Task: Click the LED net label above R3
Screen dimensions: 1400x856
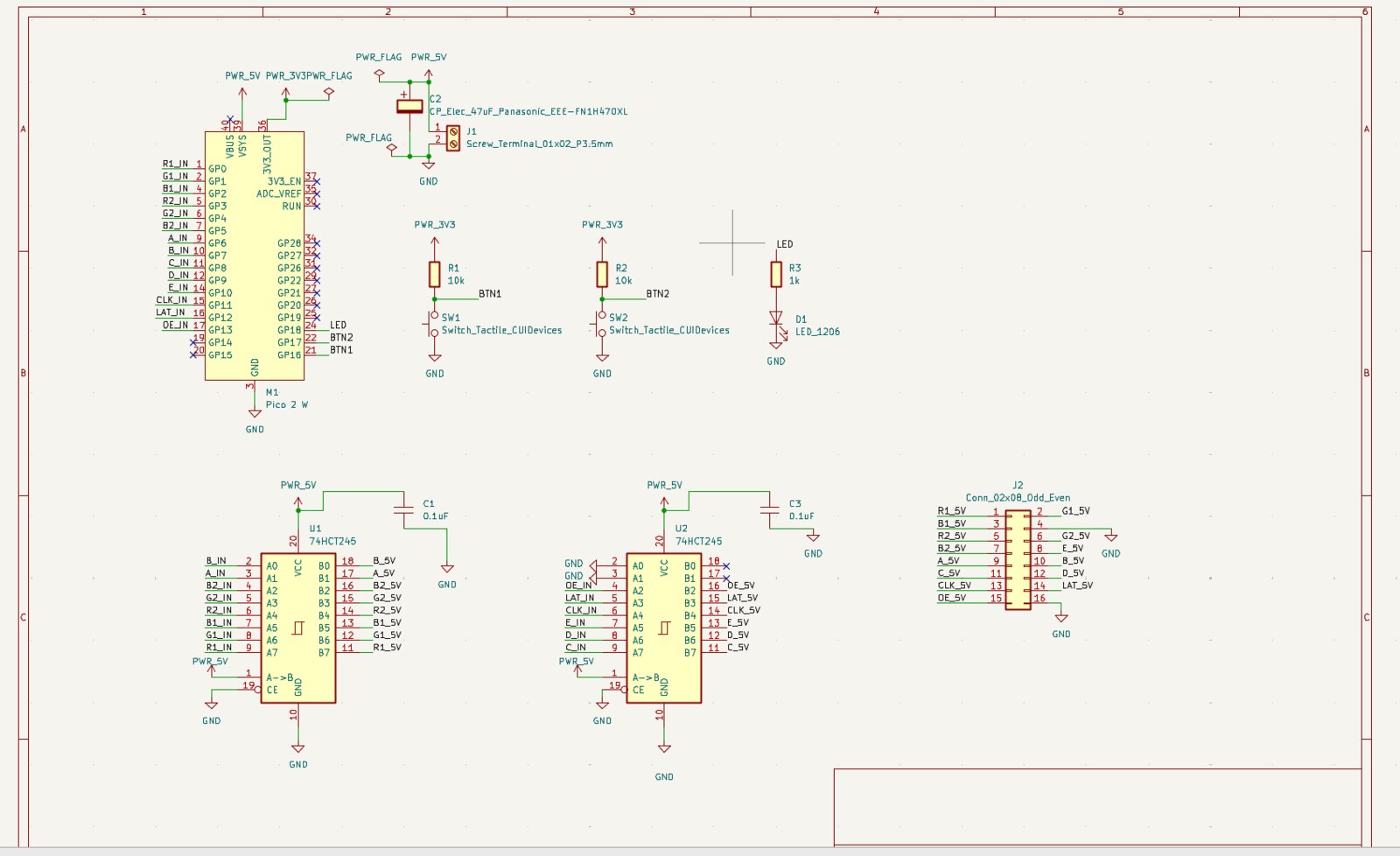Action: [x=785, y=244]
